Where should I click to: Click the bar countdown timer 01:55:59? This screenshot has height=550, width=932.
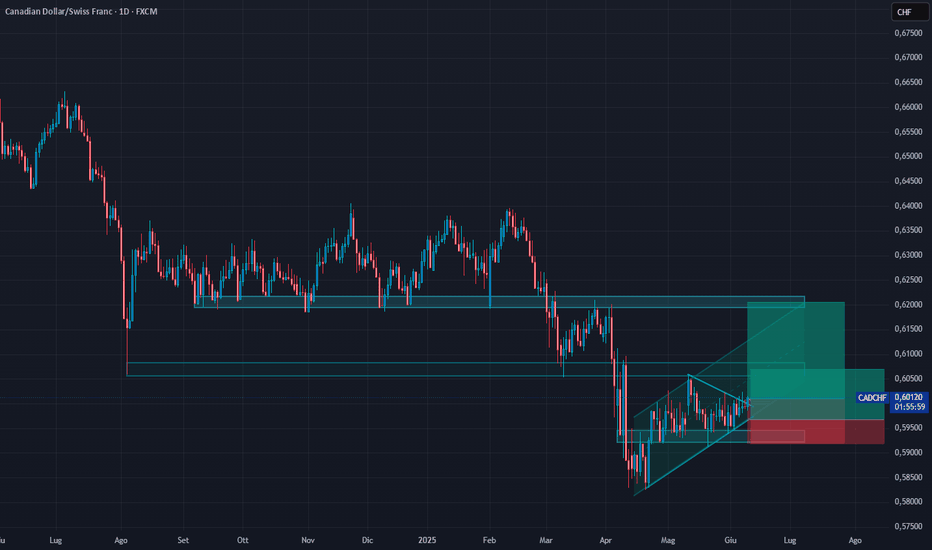pos(909,407)
